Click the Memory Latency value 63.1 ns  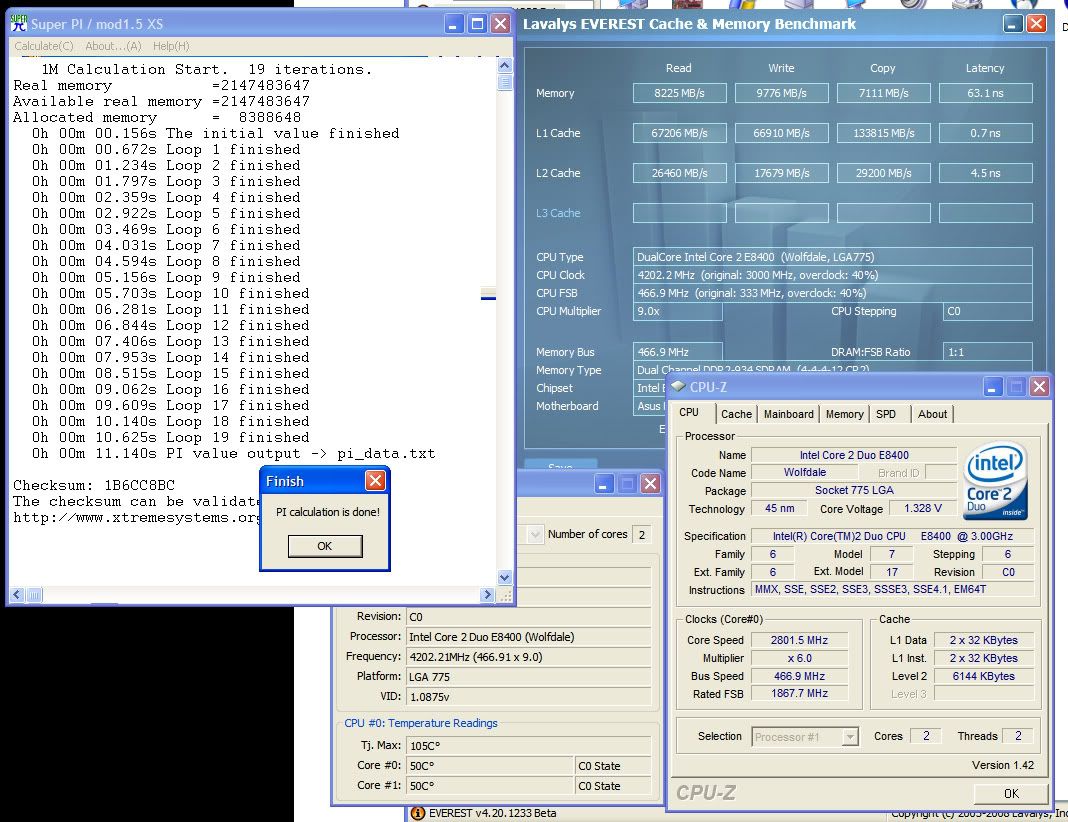coord(986,93)
